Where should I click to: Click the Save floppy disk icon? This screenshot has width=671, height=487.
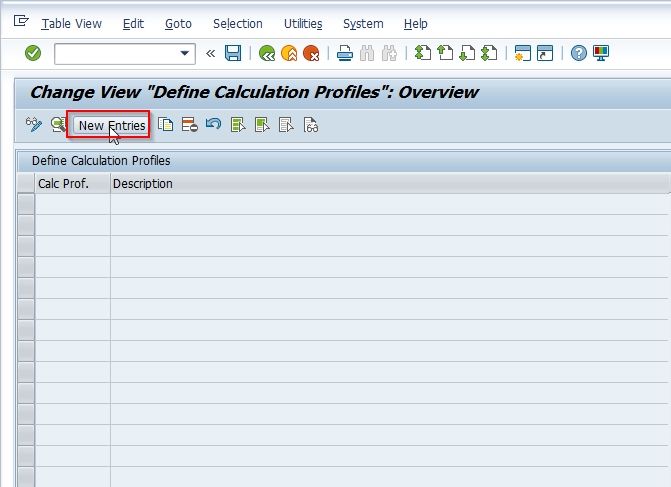(233, 53)
